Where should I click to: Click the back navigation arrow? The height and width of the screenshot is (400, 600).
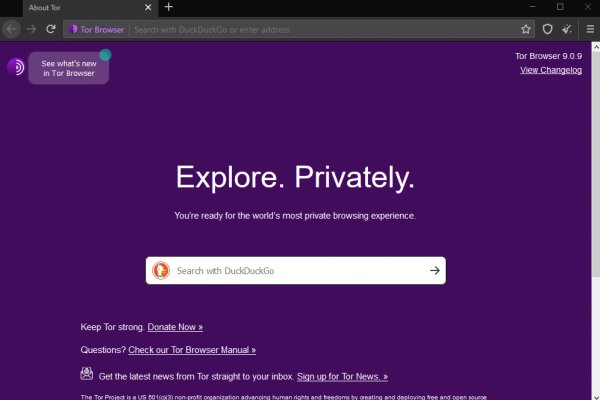pyautogui.click(x=12, y=29)
